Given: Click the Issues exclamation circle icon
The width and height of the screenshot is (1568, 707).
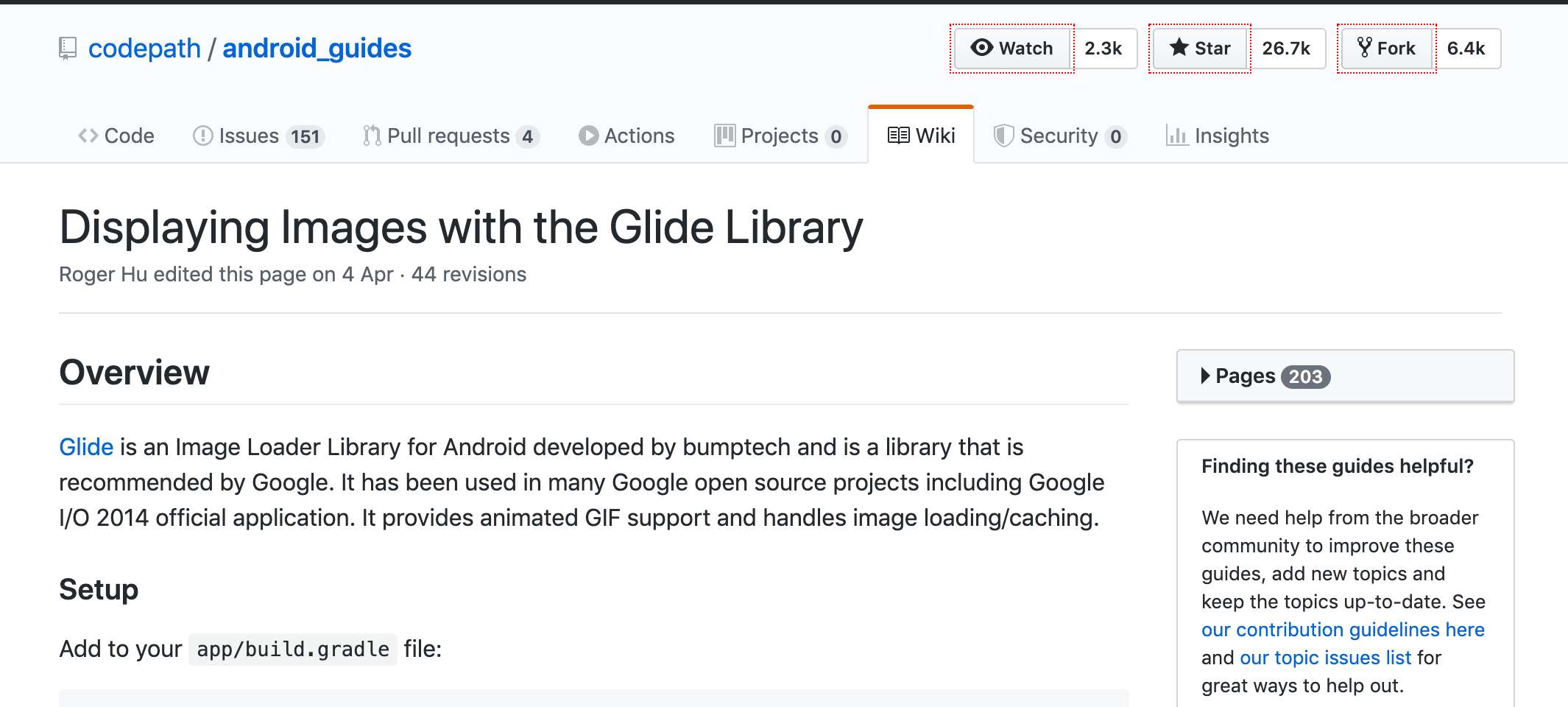Looking at the screenshot, I should pos(202,136).
